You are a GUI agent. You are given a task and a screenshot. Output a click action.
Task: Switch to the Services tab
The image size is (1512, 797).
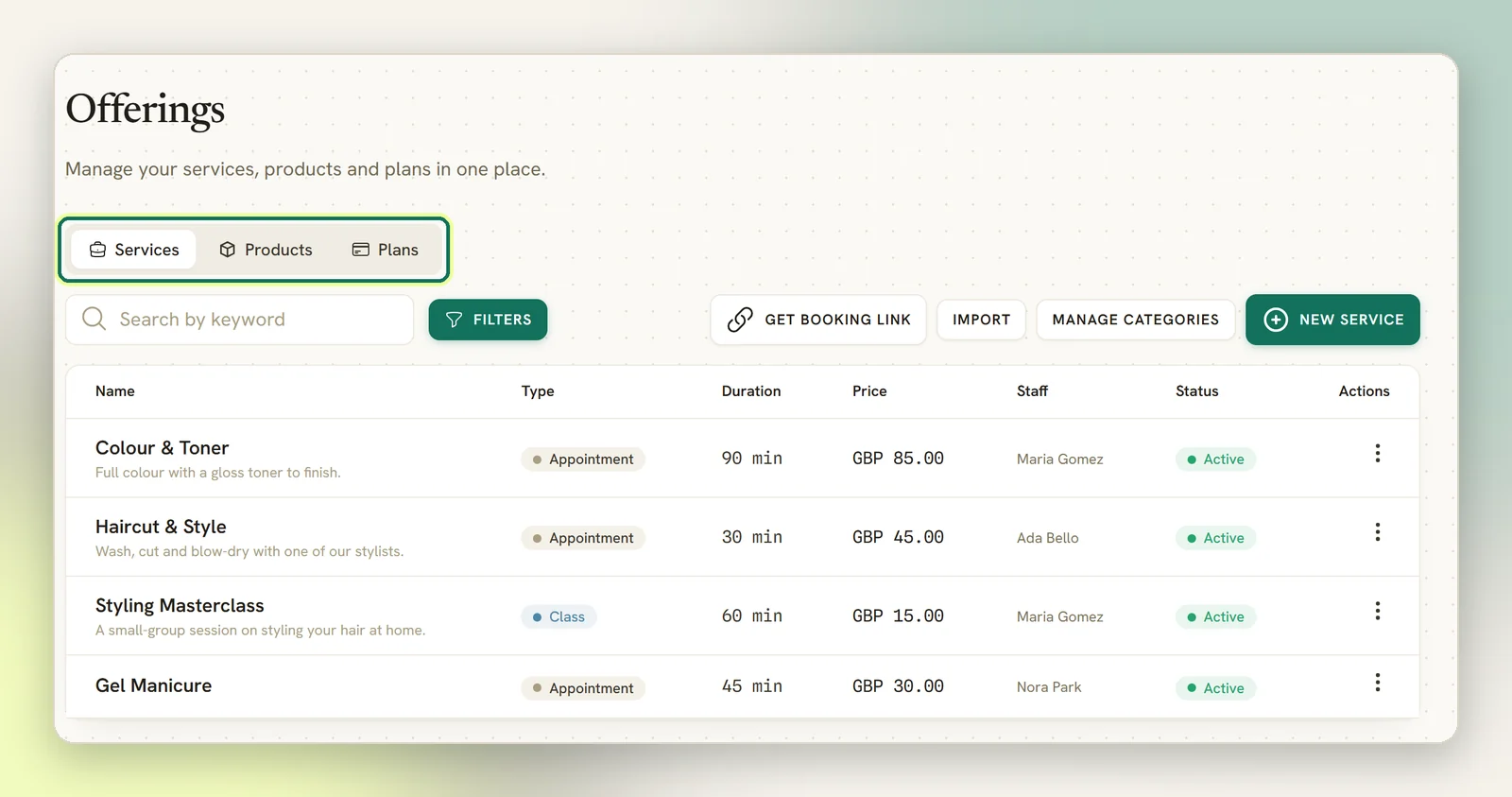click(133, 250)
